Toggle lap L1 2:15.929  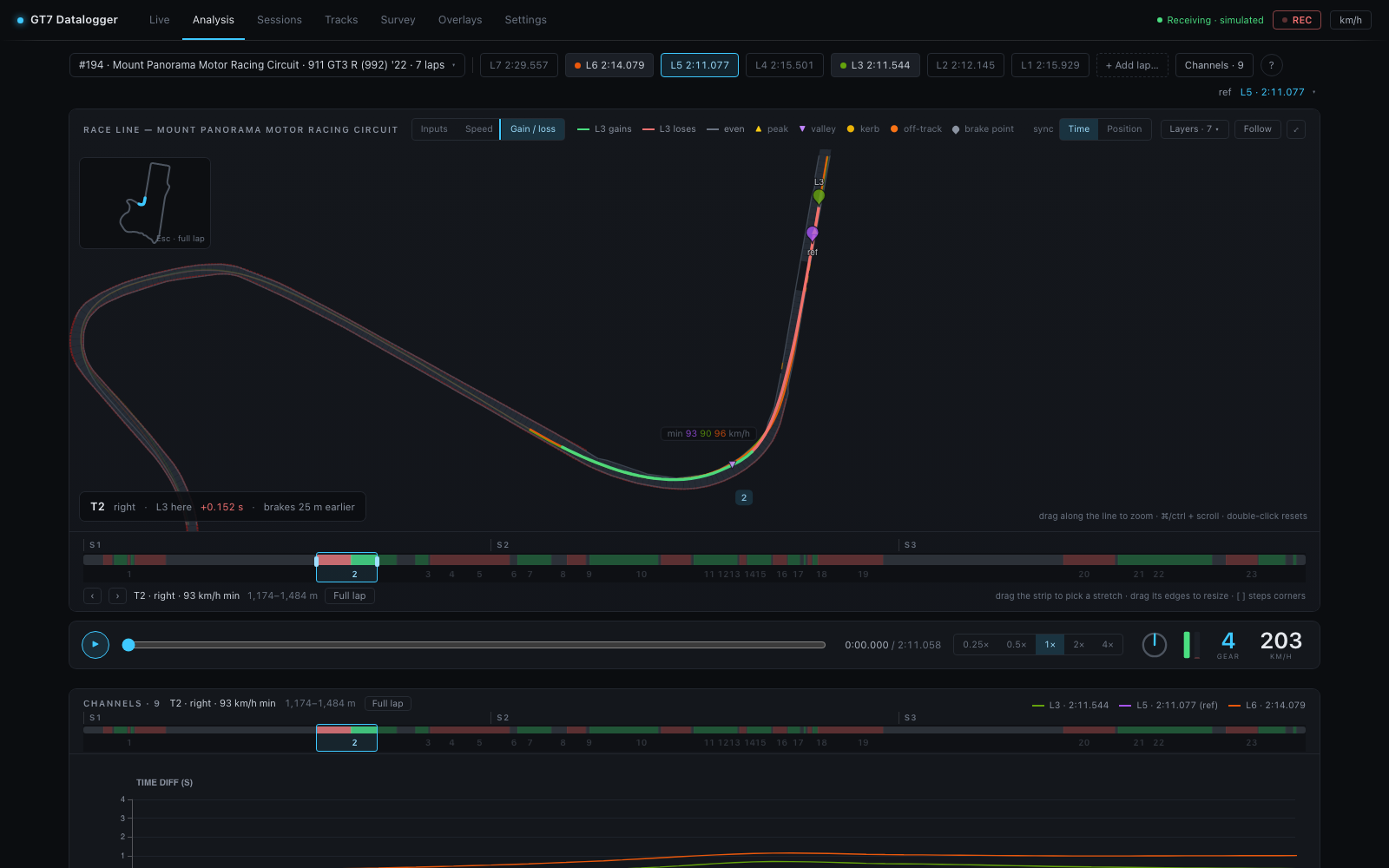1050,65
